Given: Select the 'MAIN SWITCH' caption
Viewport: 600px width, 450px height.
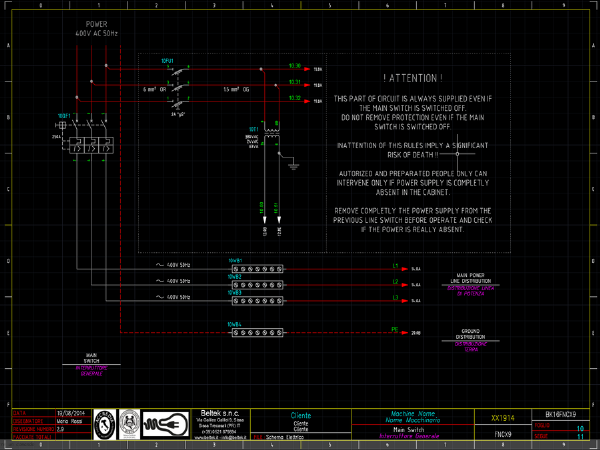Looking at the screenshot, I should tap(91, 358).
